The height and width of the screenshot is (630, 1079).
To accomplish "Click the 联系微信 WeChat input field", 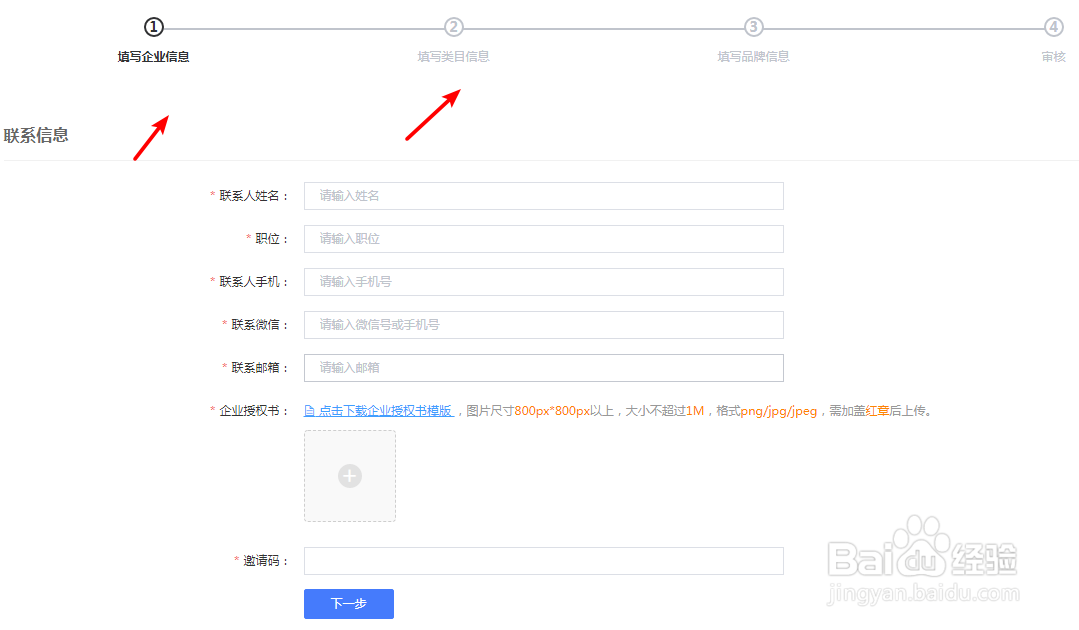I will pyautogui.click(x=543, y=324).
